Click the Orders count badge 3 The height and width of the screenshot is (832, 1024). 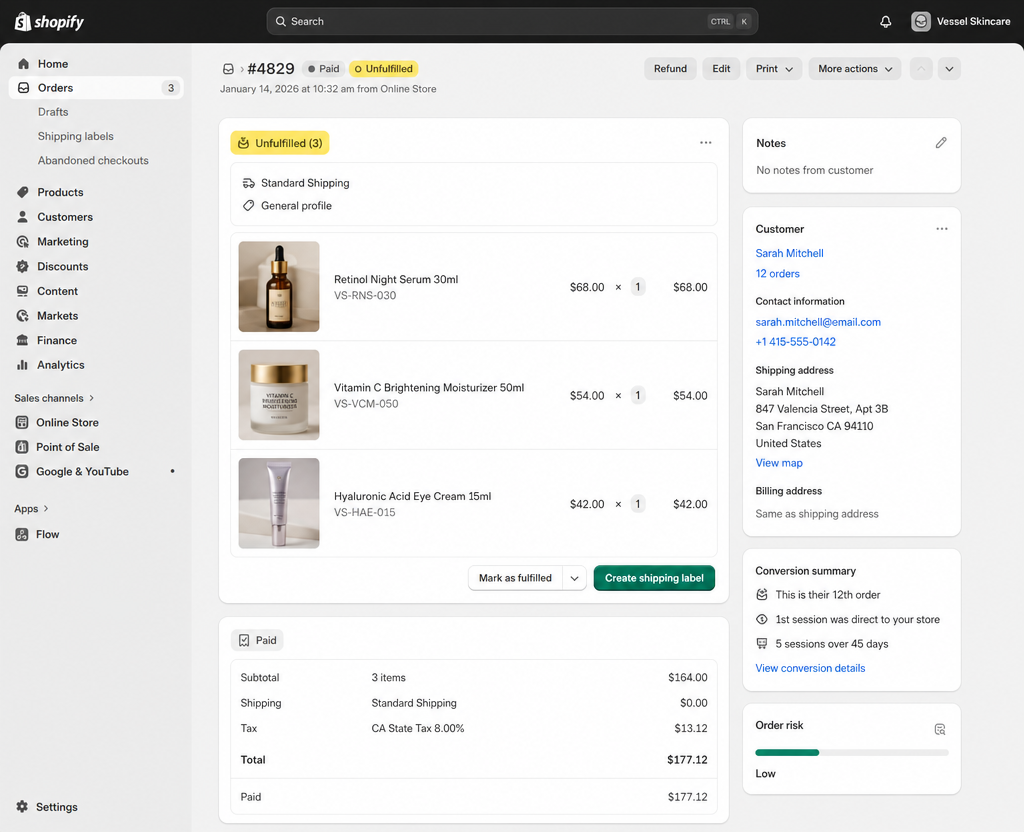[171, 88]
